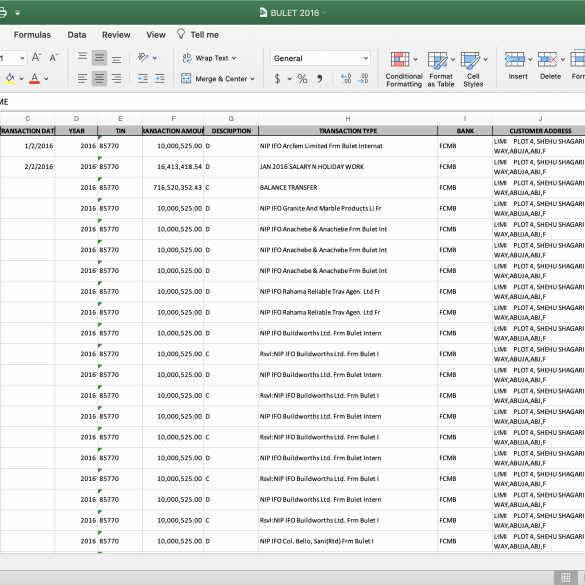Screen dimensions: 585x585
Task: Open the Formulas ribbon tab
Action: [x=32, y=35]
